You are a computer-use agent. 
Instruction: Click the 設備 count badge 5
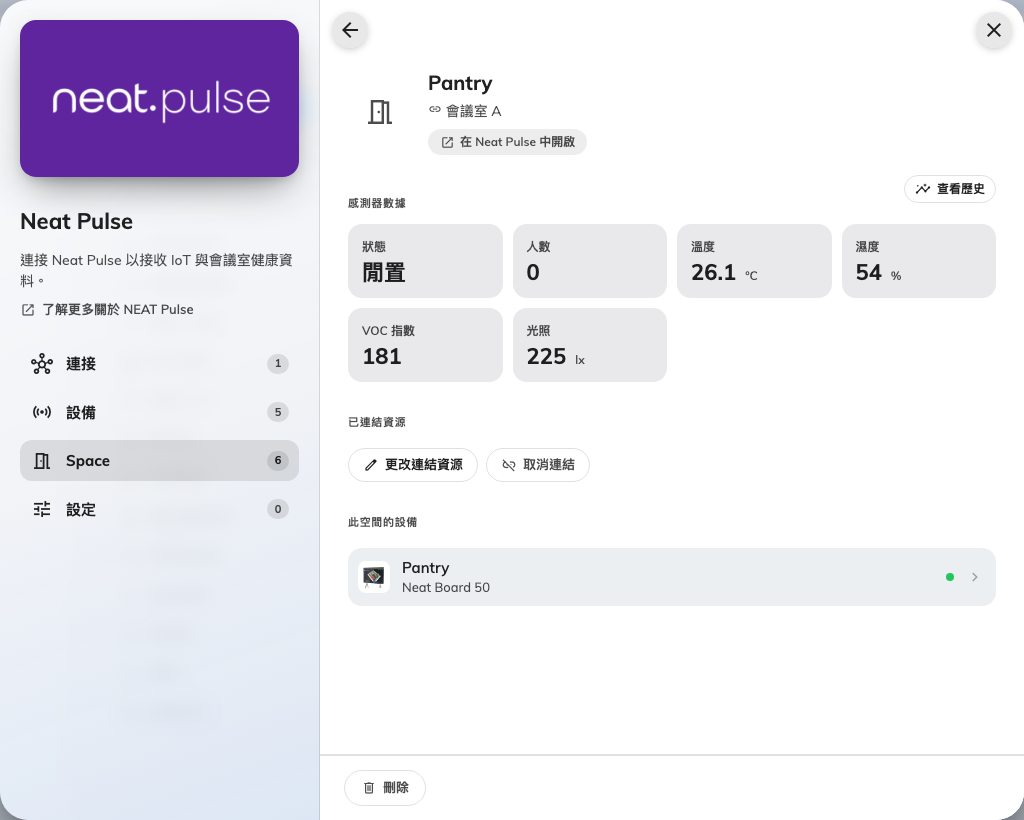[278, 412]
